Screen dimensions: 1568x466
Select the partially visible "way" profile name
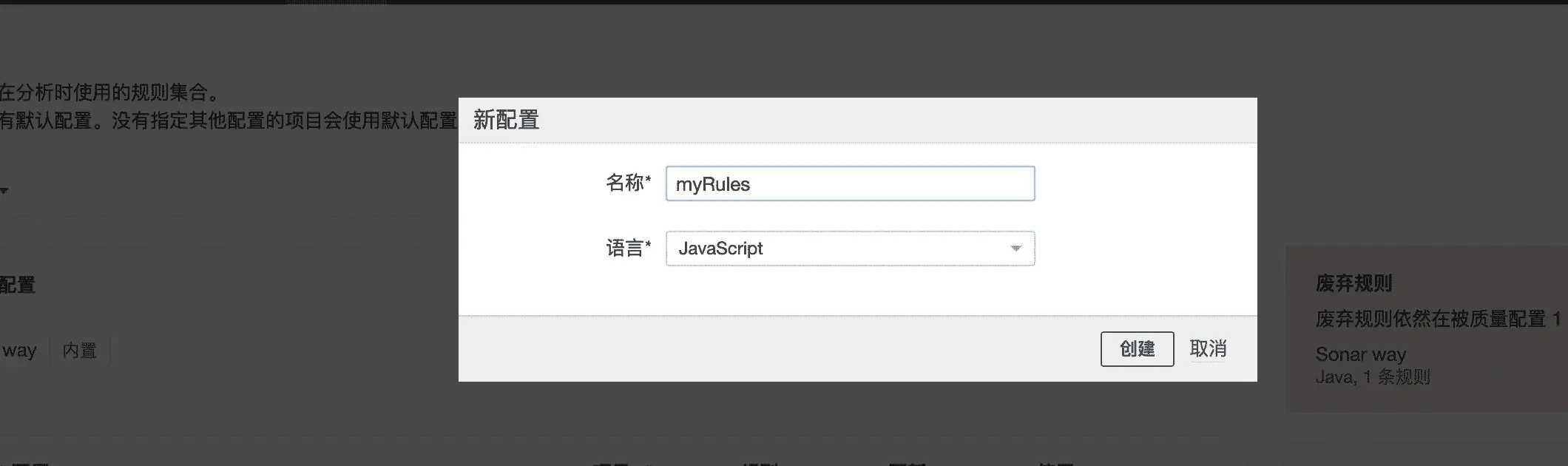tap(20, 351)
